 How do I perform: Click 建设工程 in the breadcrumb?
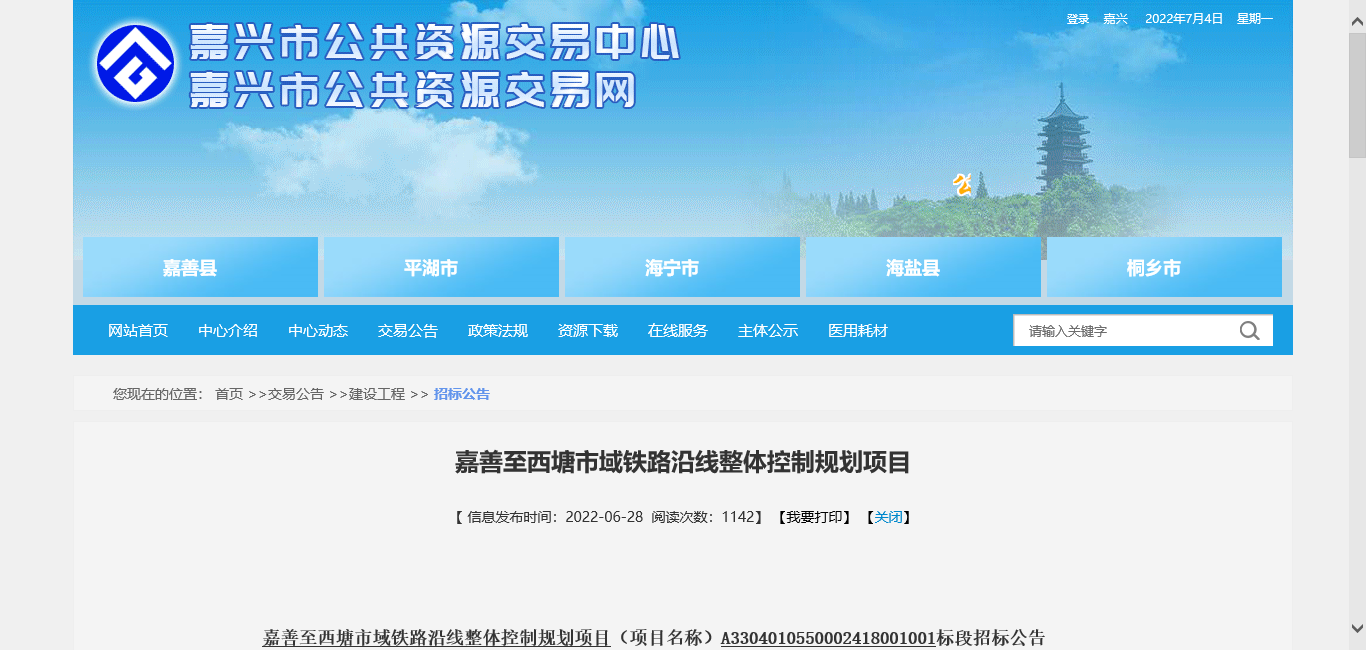[377, 394]
